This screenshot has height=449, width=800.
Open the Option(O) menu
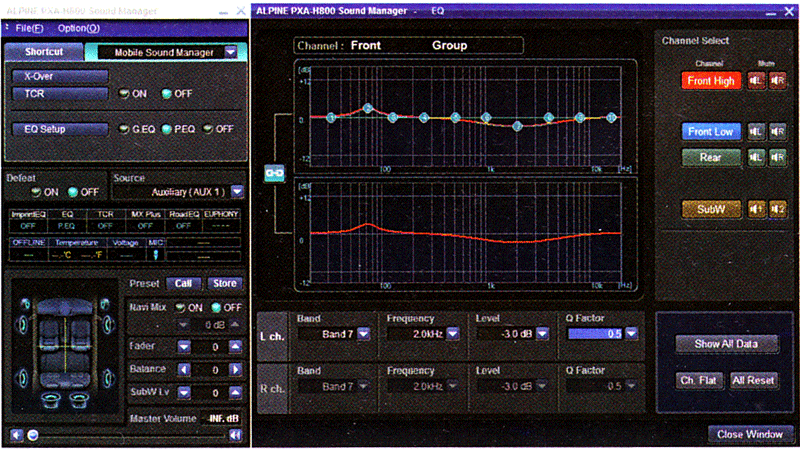point(79,28)
